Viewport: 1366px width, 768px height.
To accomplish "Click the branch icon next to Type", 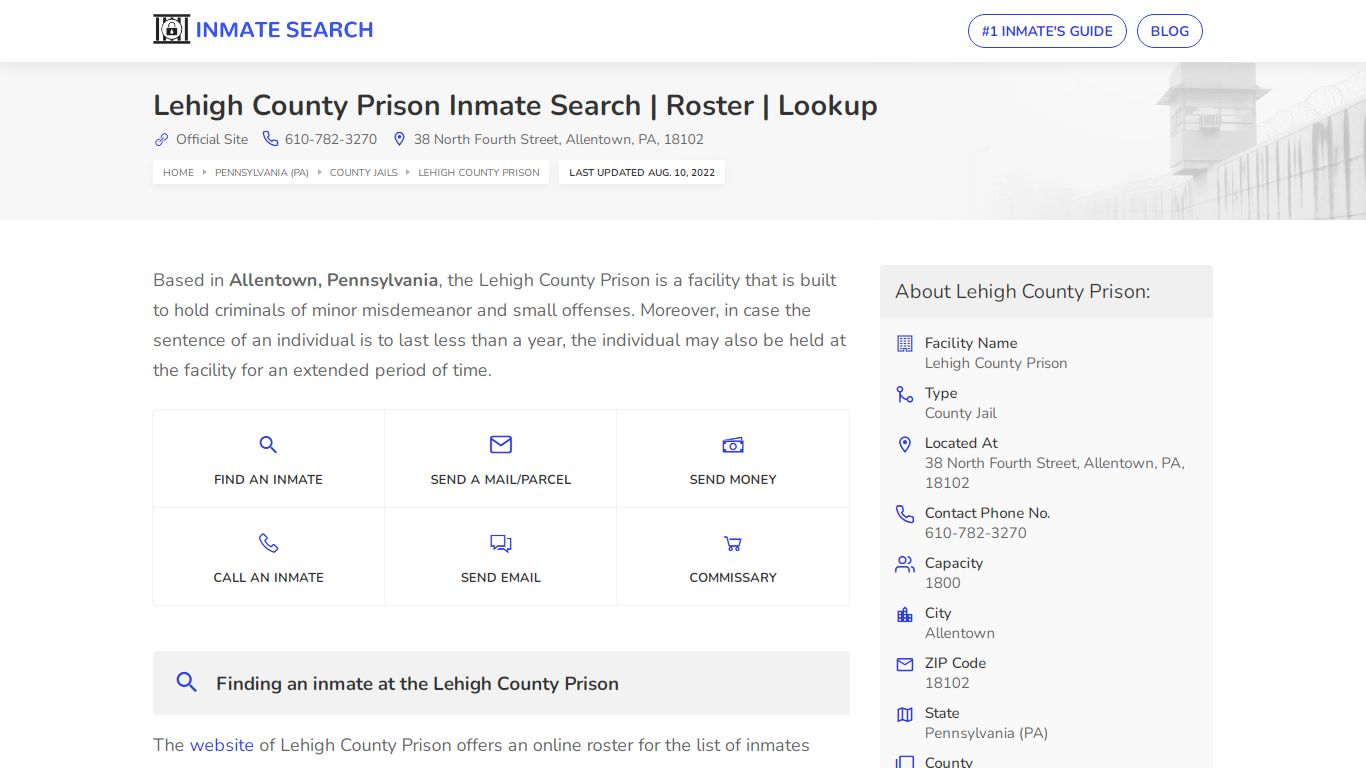I will click(905, 394).
